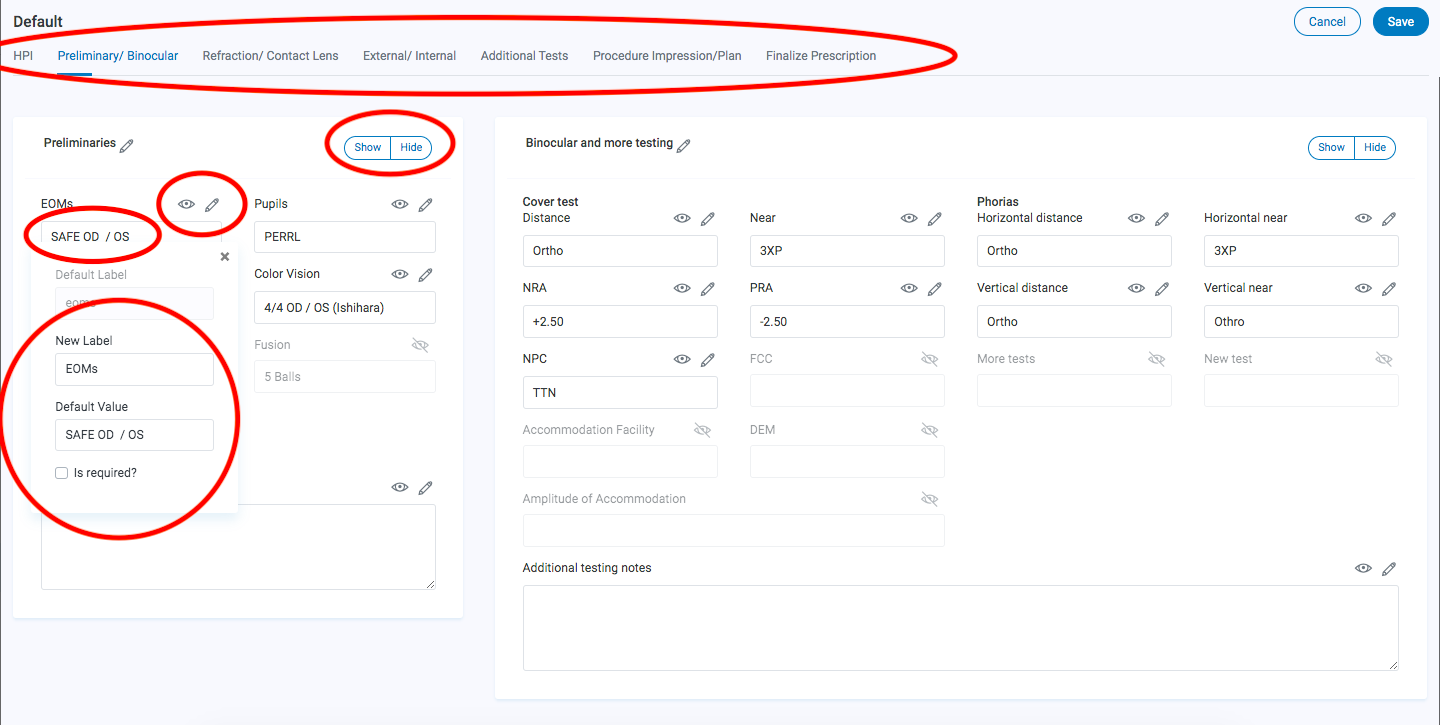The width and height of the screenshot is (1440, 725).
Task: Edit the Vertical near field
Action: 1389,288
